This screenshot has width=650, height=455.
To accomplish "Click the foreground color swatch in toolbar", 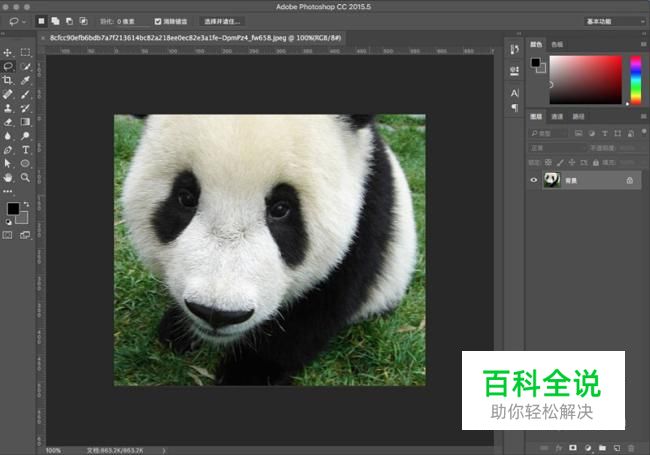I will point(12,208).
